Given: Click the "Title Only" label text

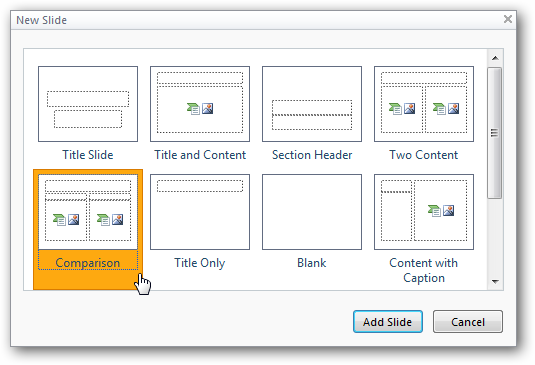Looking at the screenshot, I should [x=200, y=263].
